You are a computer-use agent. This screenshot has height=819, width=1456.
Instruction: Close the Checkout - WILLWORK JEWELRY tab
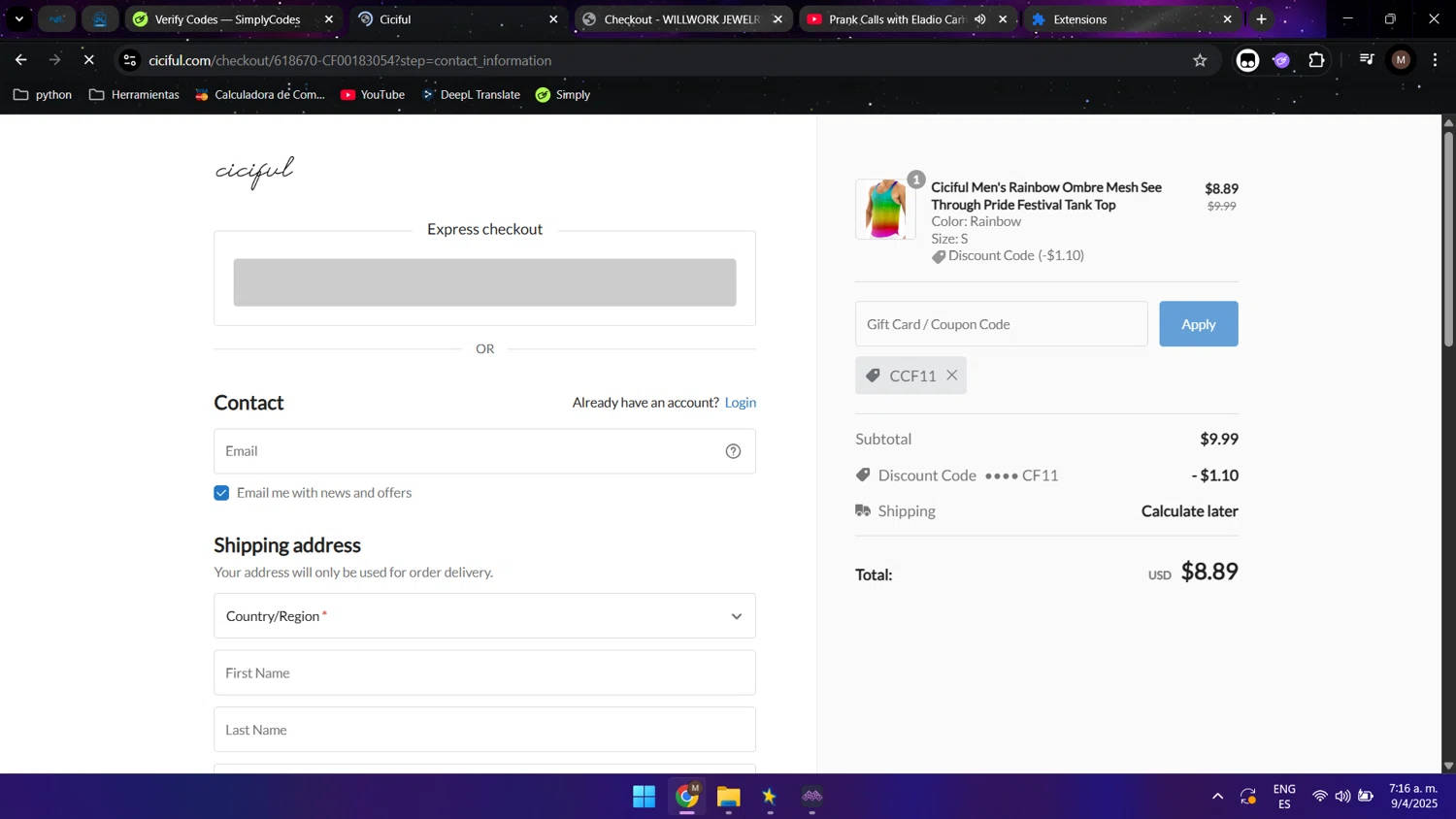pos(778,19)
